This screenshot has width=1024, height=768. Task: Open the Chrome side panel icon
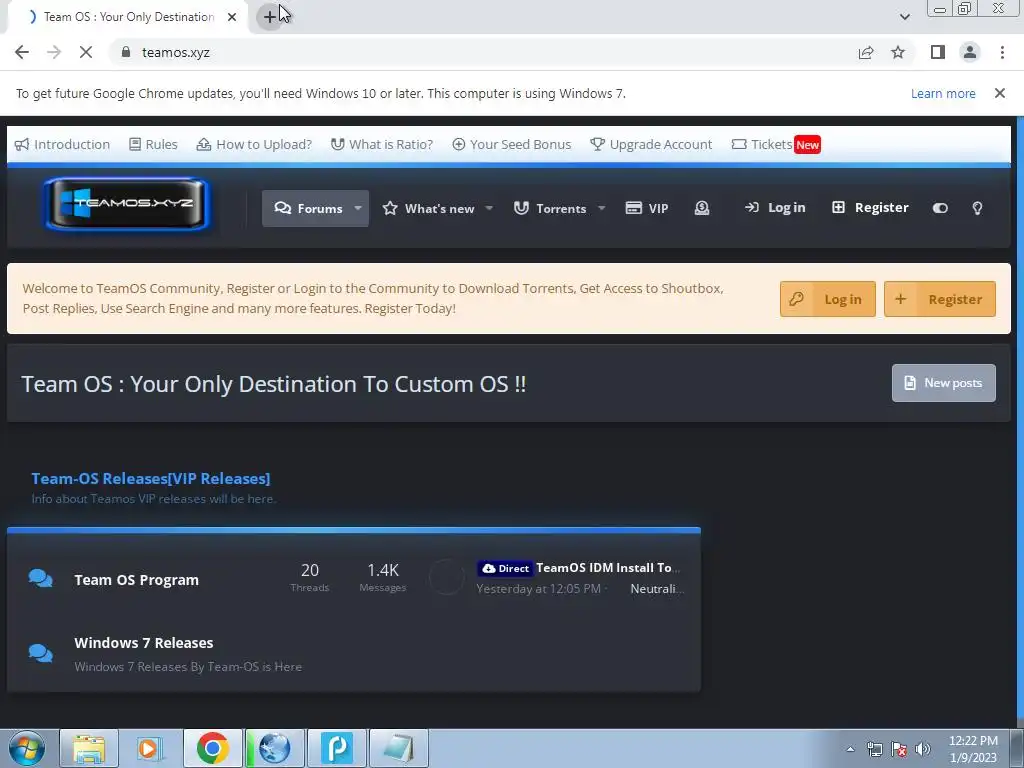[x=938, y=52]
